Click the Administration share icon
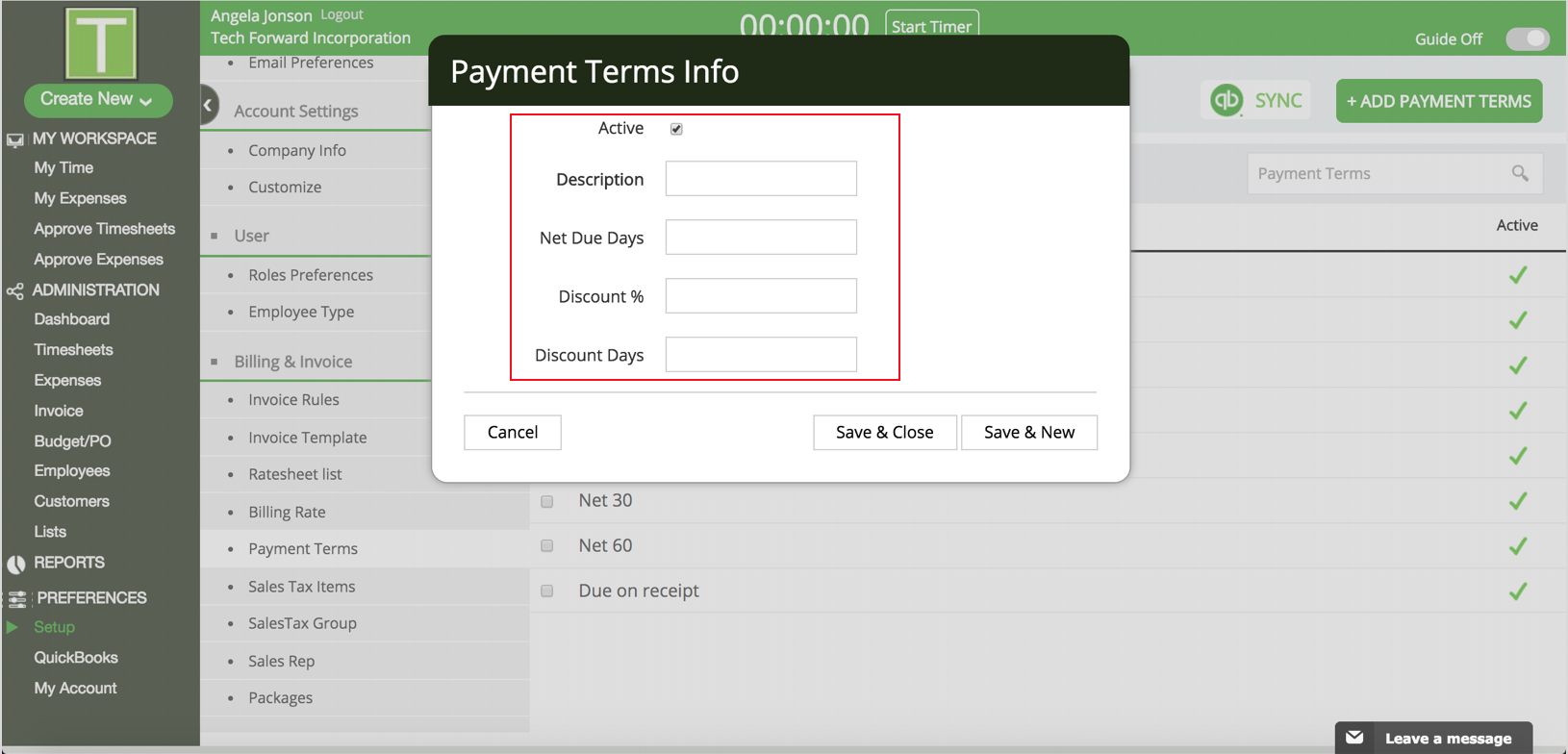Screen dimensions: 1568x754 coord(15,290)
